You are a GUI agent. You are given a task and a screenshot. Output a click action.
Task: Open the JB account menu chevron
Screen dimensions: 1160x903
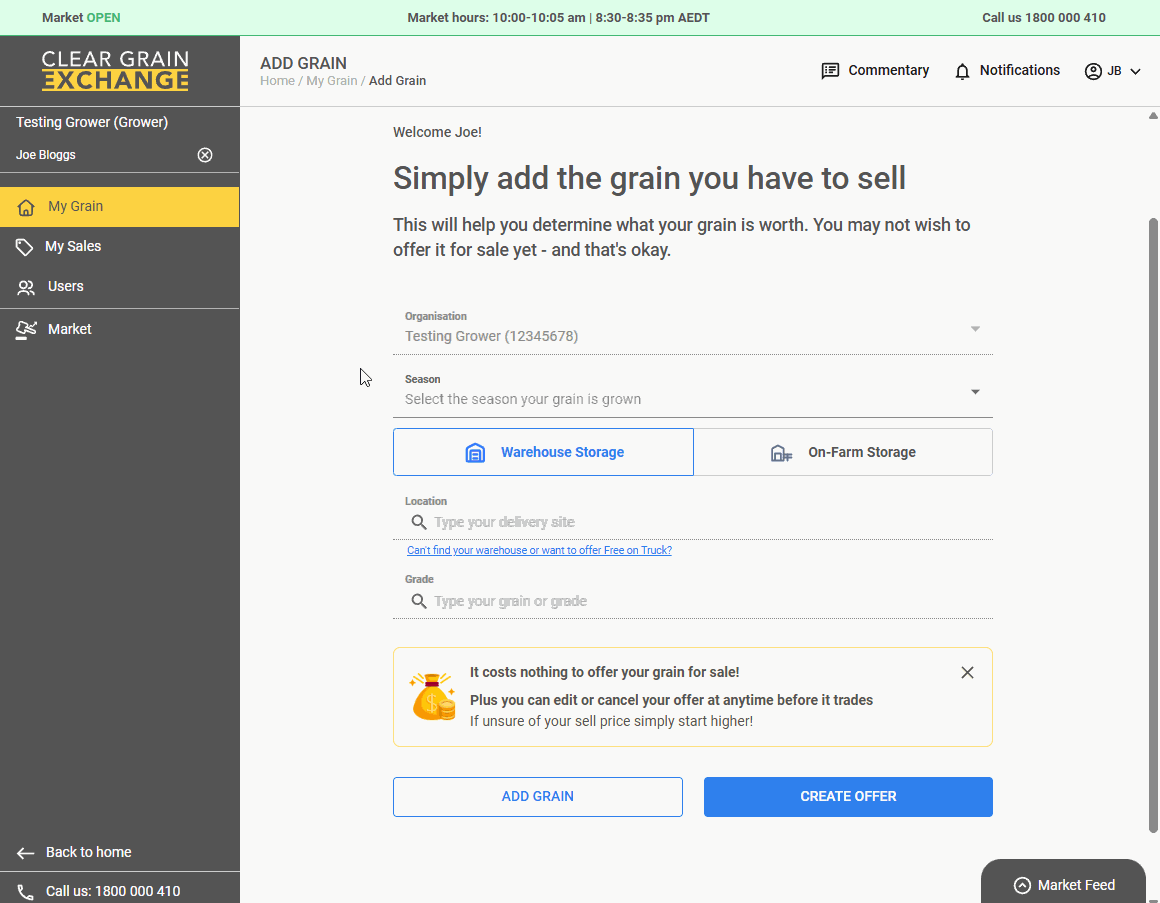tap(1135, 72)
